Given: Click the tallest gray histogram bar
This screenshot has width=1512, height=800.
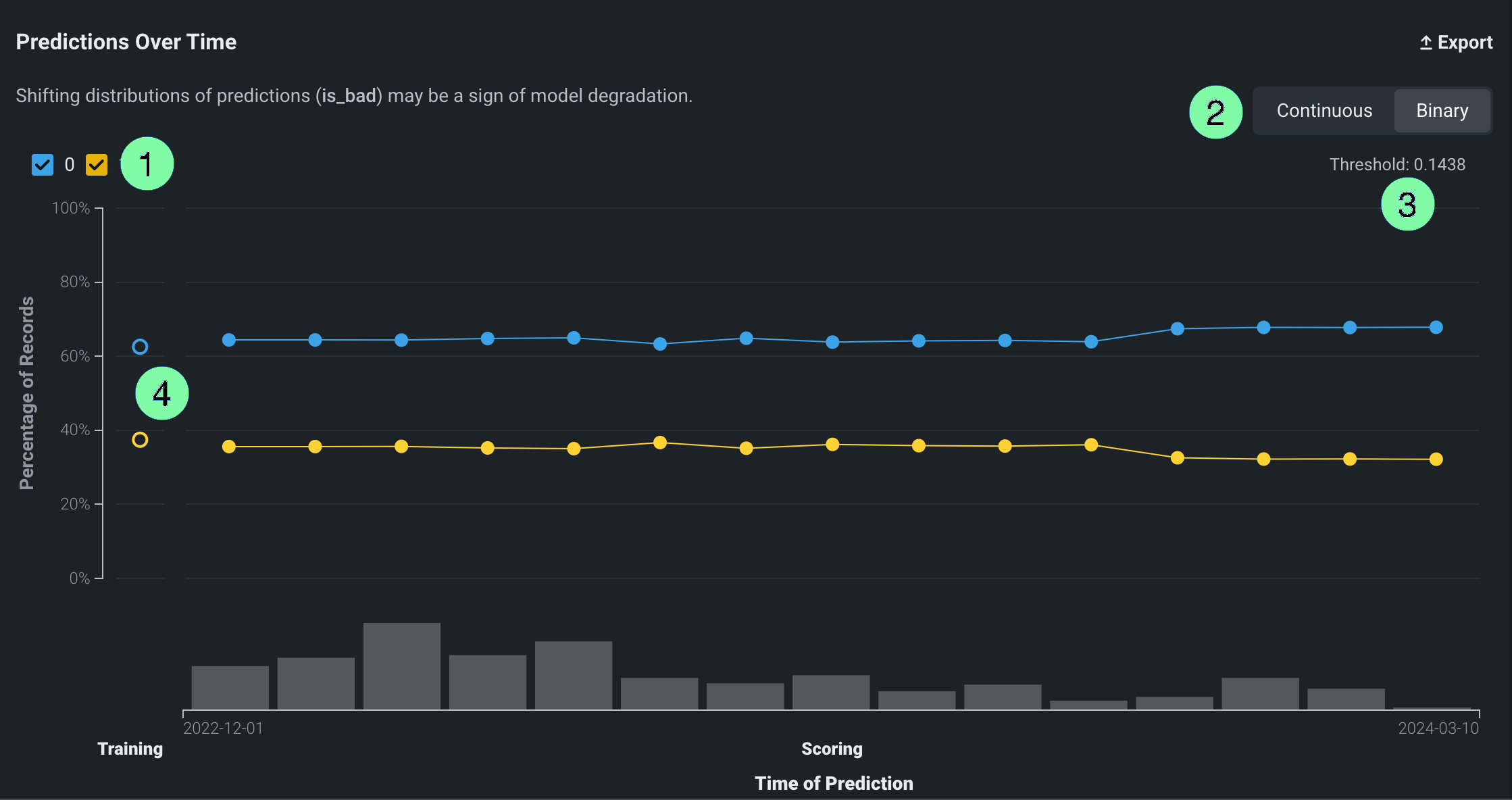Looking at the screenshot, I should pos(401,666).
